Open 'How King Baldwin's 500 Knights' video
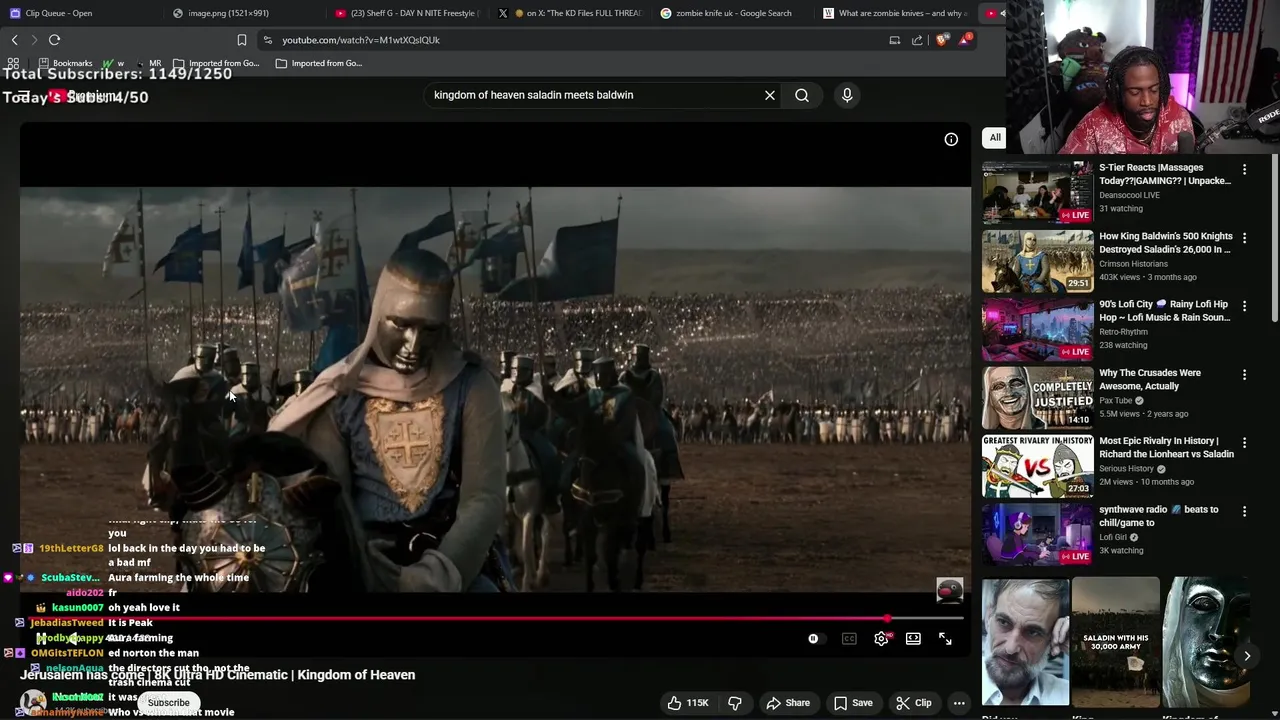Image resolution: width=1280 pixels, height=720 pixels. 1166,243
